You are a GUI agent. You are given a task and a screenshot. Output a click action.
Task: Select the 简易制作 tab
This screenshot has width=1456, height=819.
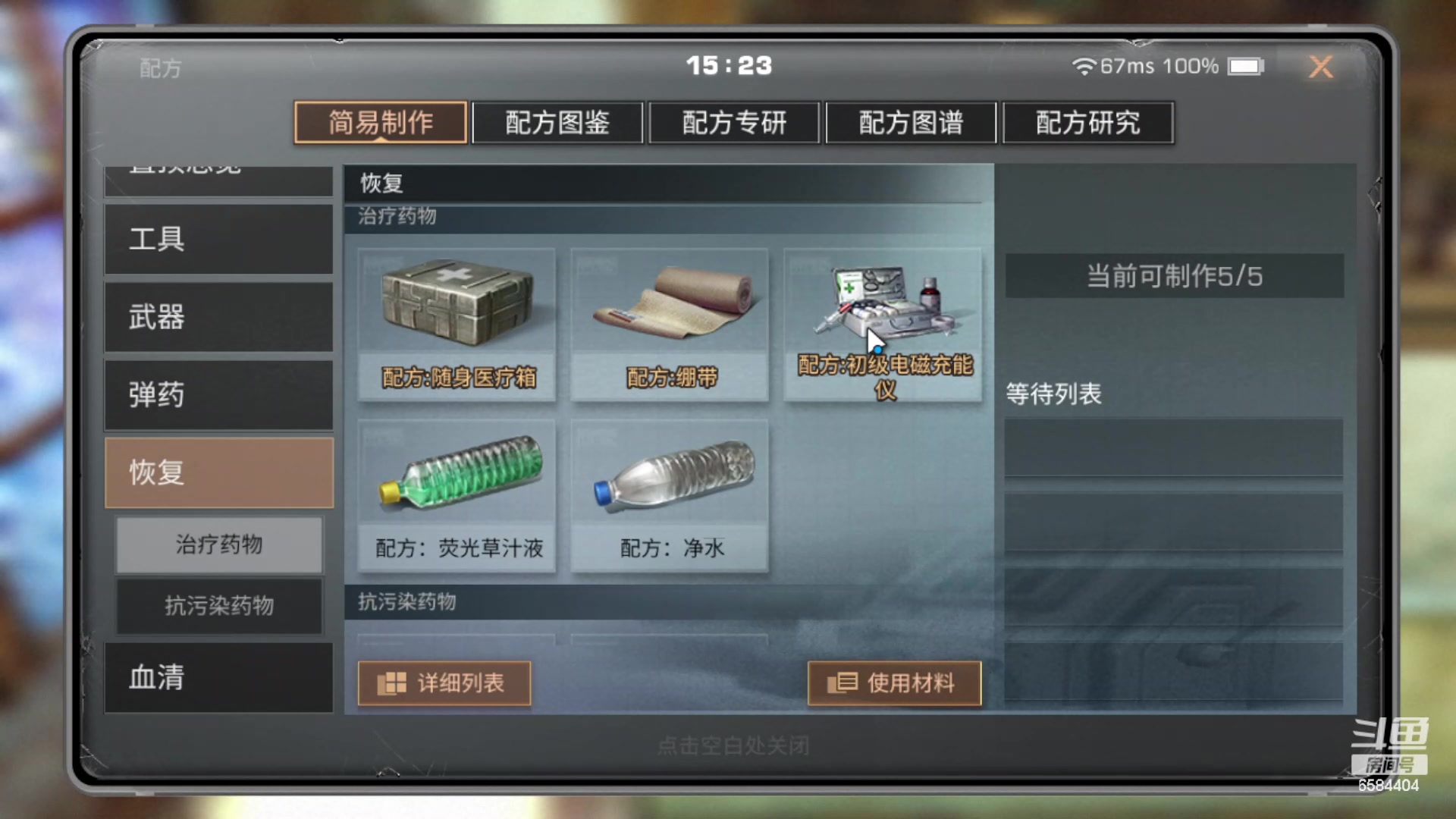click(x=381, y=122)
